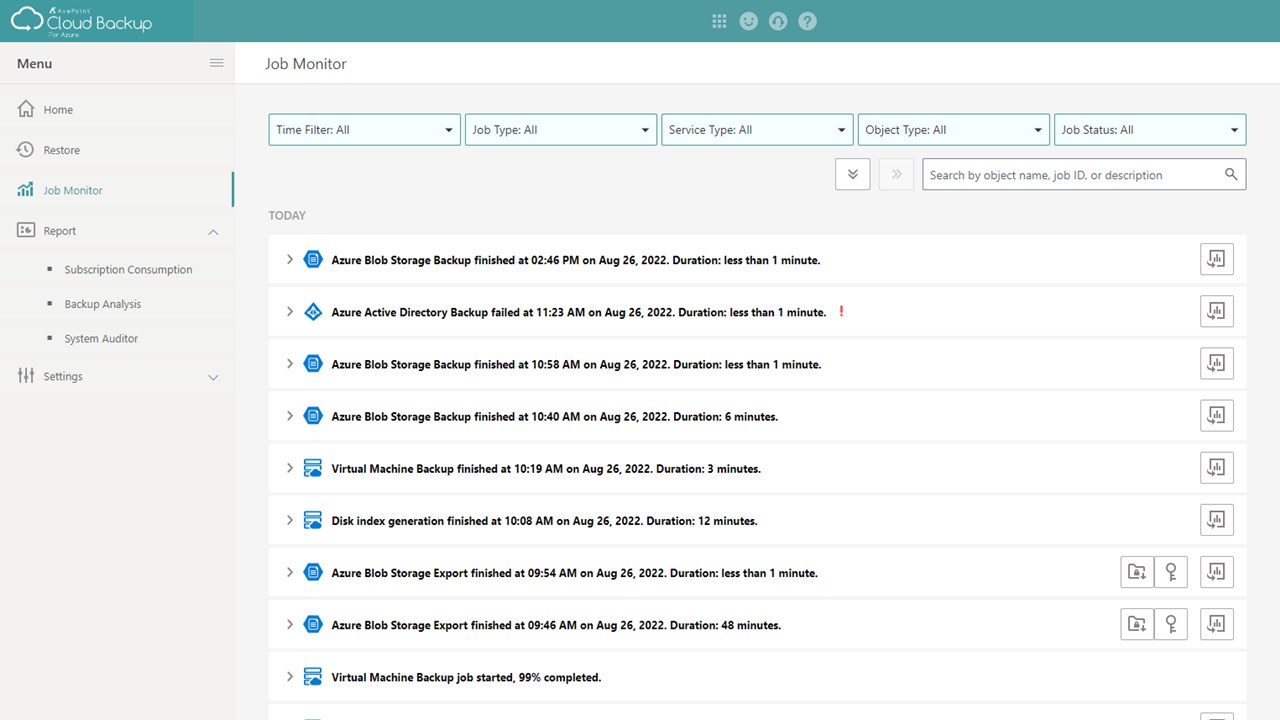Expand the 10:58 AM Blob Storage Backup row

(x=290, y=363)
